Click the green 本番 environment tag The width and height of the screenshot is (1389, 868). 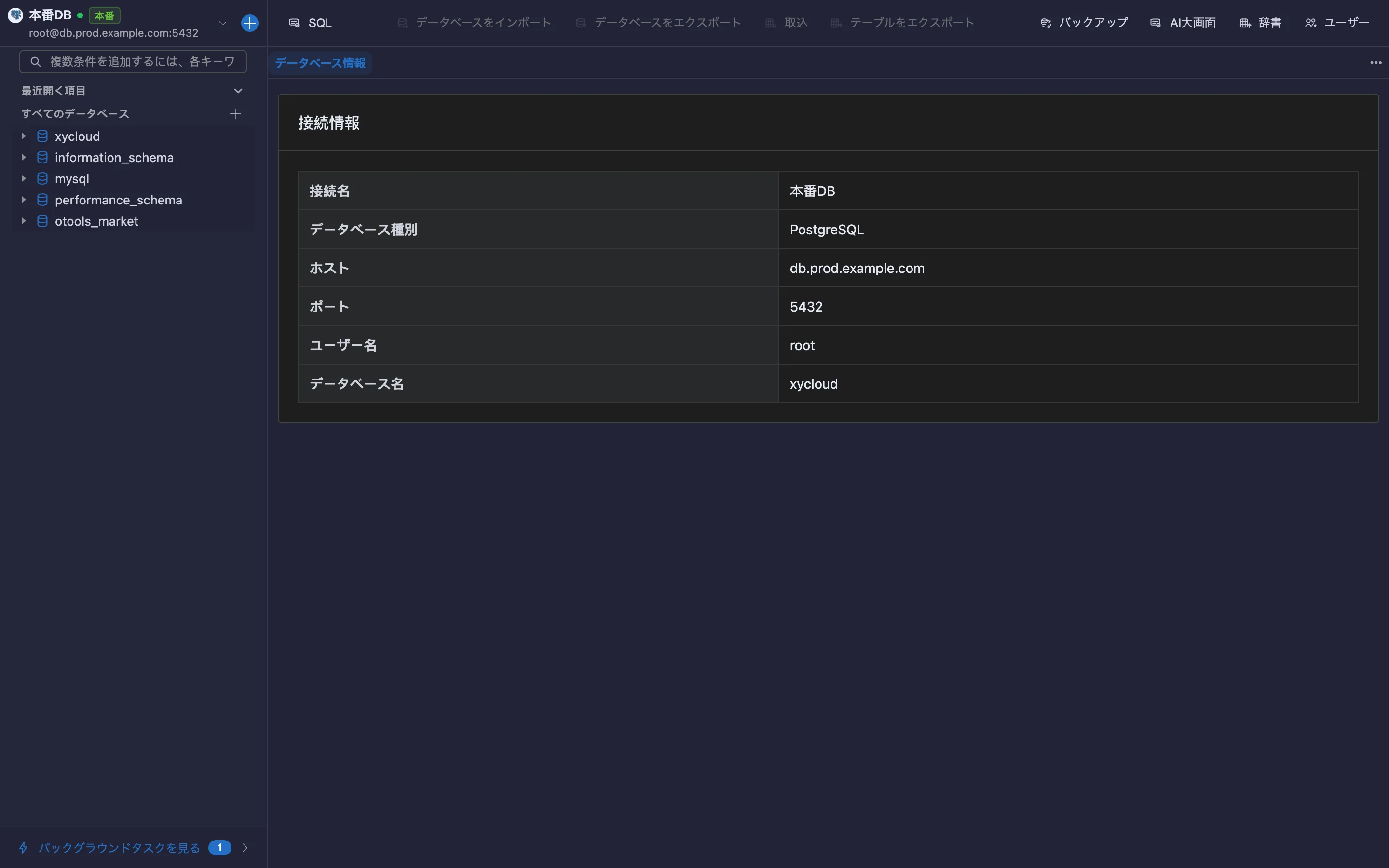tap(105, 15)
